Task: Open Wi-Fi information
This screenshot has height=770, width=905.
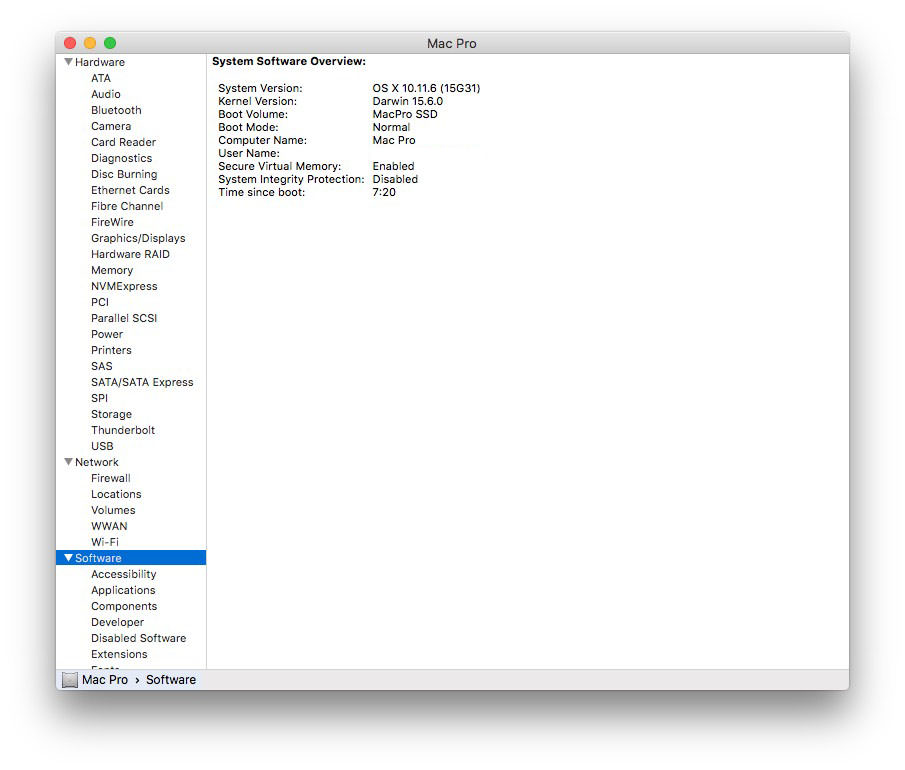Action: pos(105,542)
